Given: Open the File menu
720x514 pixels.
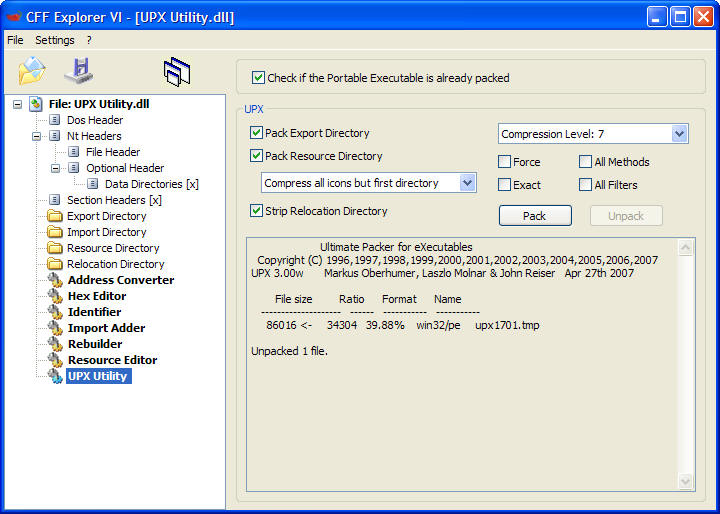Looking at the screenshot, I should coord(15,40).
